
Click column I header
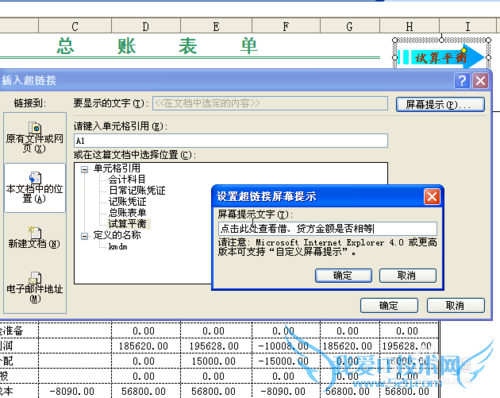[x=468, y=26]
